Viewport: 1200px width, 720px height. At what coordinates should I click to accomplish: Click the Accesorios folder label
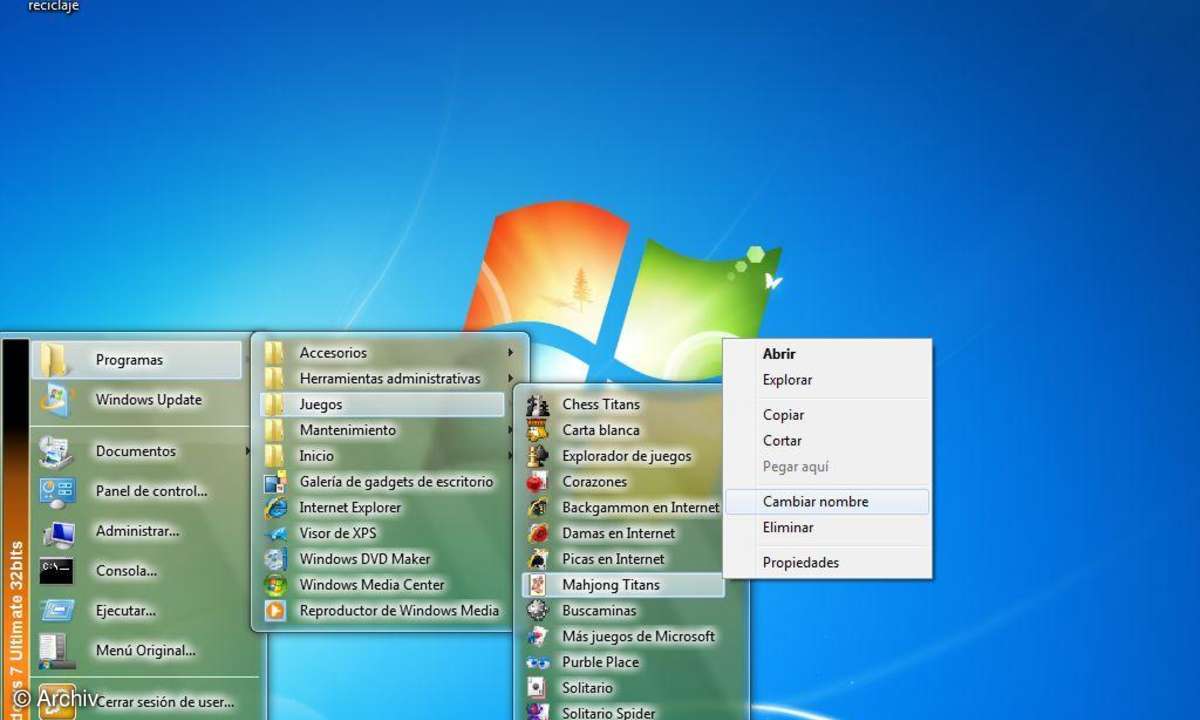(333, 353)
